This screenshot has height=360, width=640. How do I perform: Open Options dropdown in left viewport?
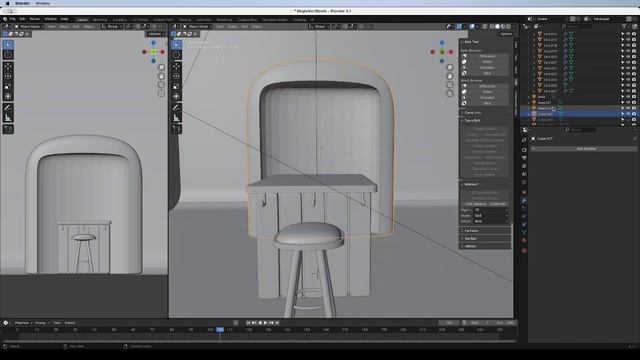click(x=156, y=34)
